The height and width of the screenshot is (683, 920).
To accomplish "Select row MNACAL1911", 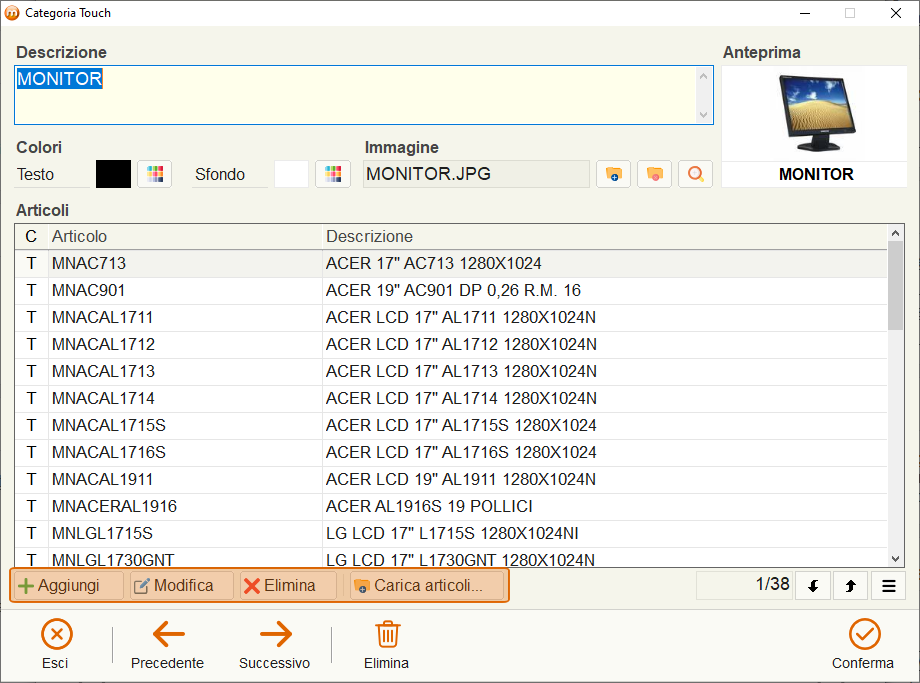I will click(451, 479).
